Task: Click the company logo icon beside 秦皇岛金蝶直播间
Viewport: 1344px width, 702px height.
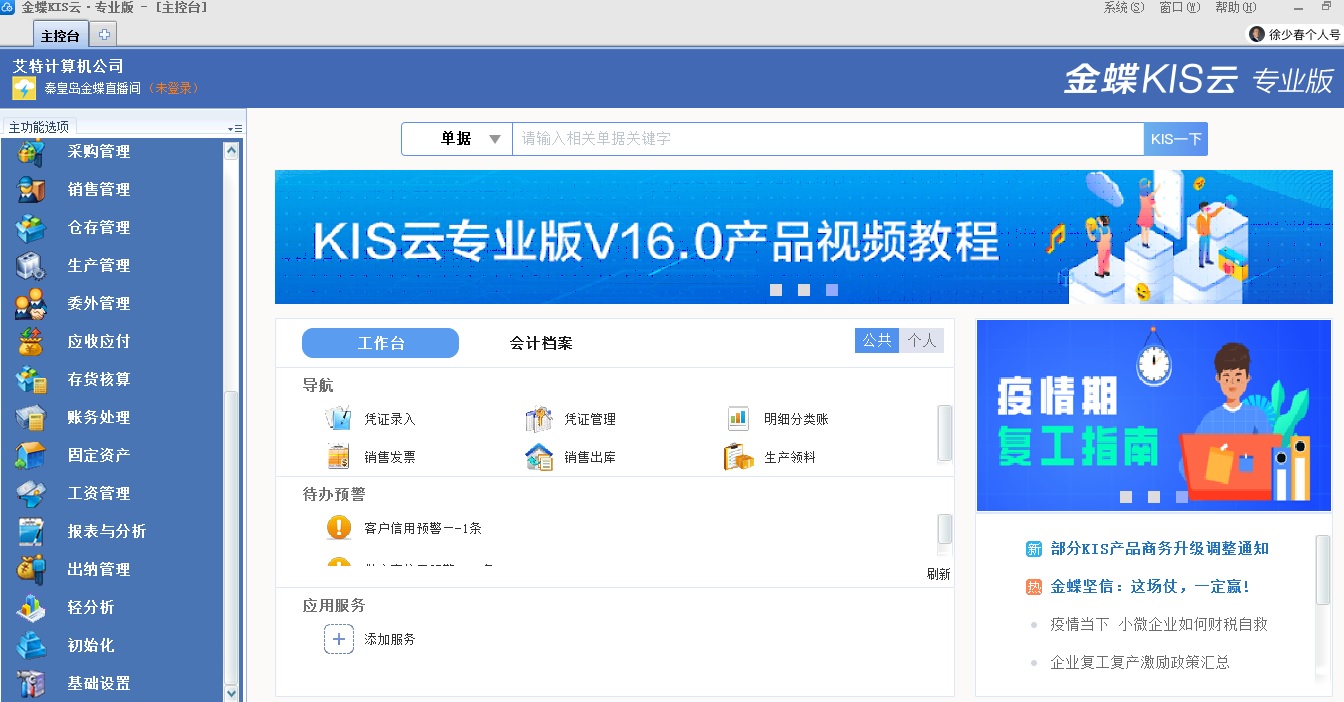Action: (x=24, y=88)
